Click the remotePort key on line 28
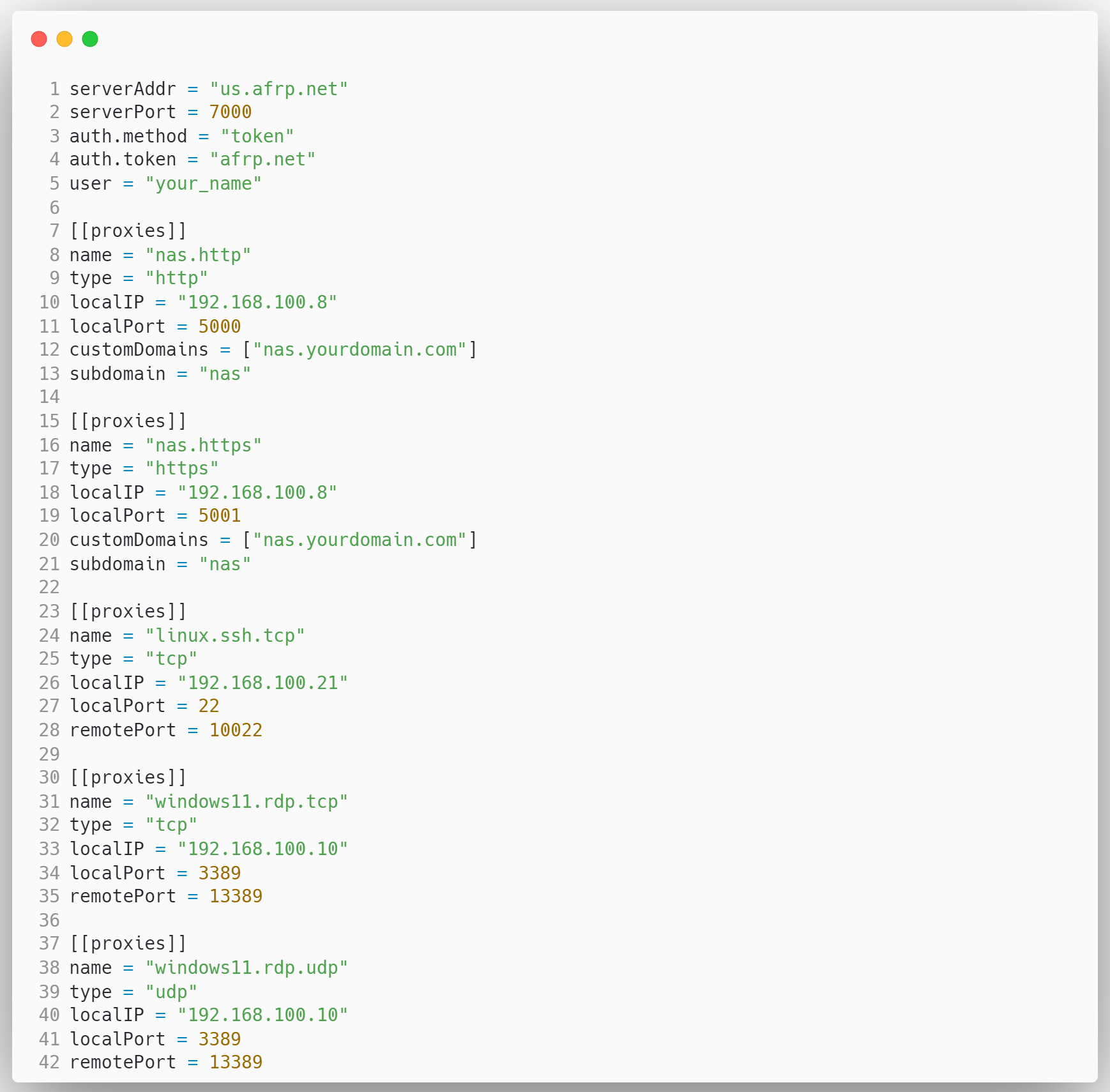Image resolution: width=1110 pixels, height=1092 pixels. point(123,730)
